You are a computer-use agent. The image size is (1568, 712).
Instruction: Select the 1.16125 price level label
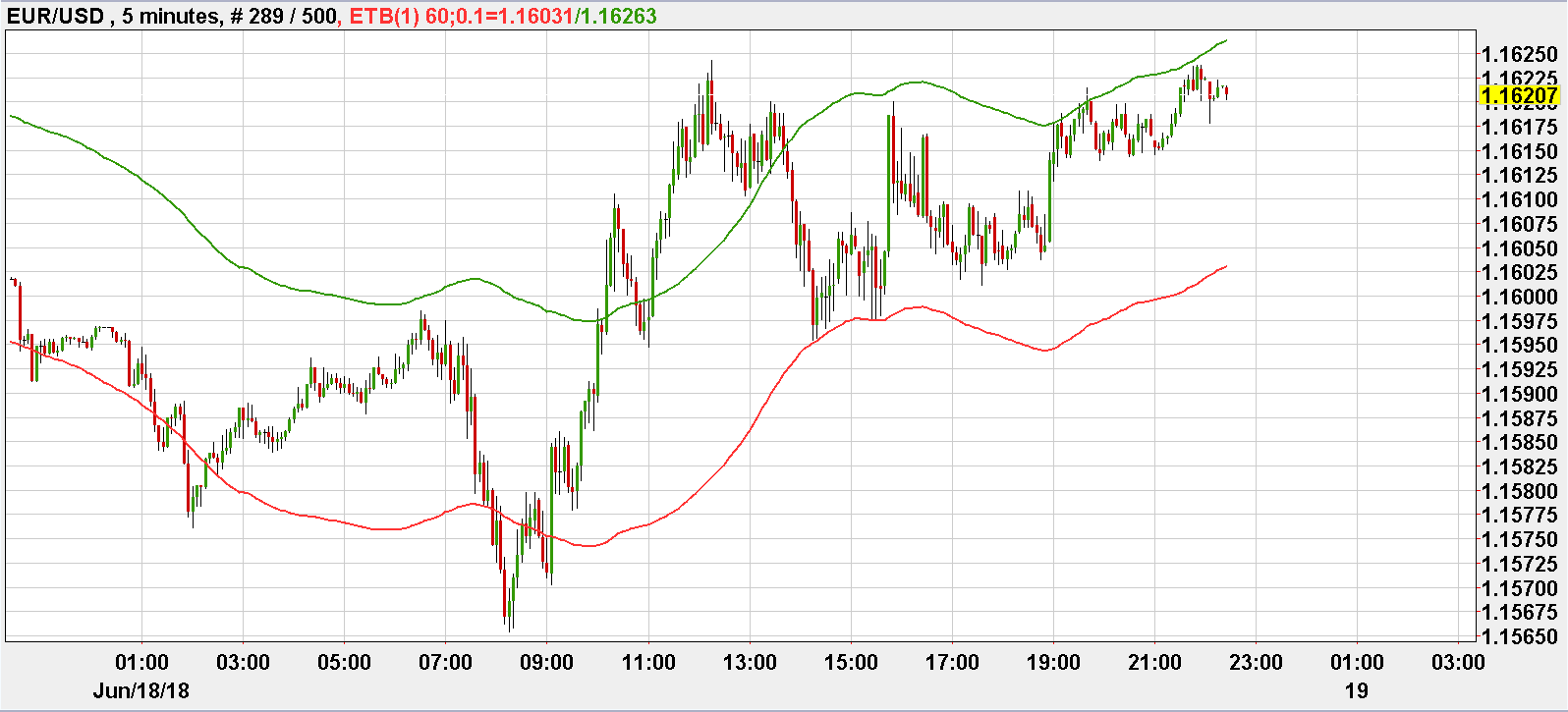(x=1519, y=175)
